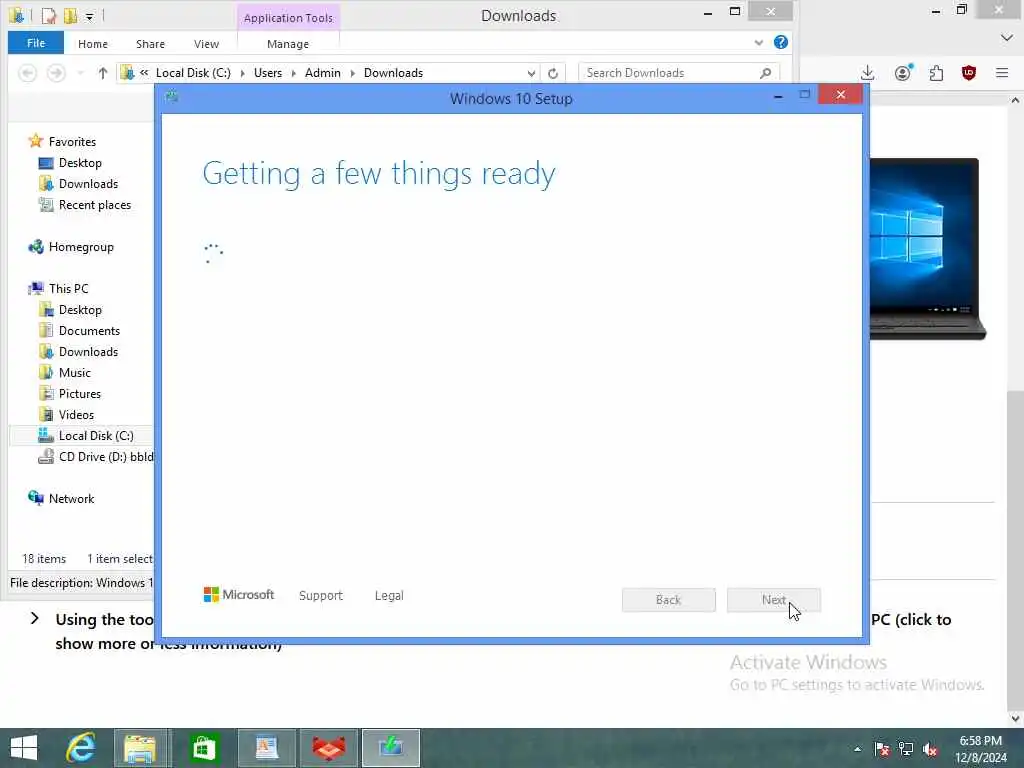Click the Microsoft logo in Setup
Viewport: 1024px width, 768px height.
point(239,594)
